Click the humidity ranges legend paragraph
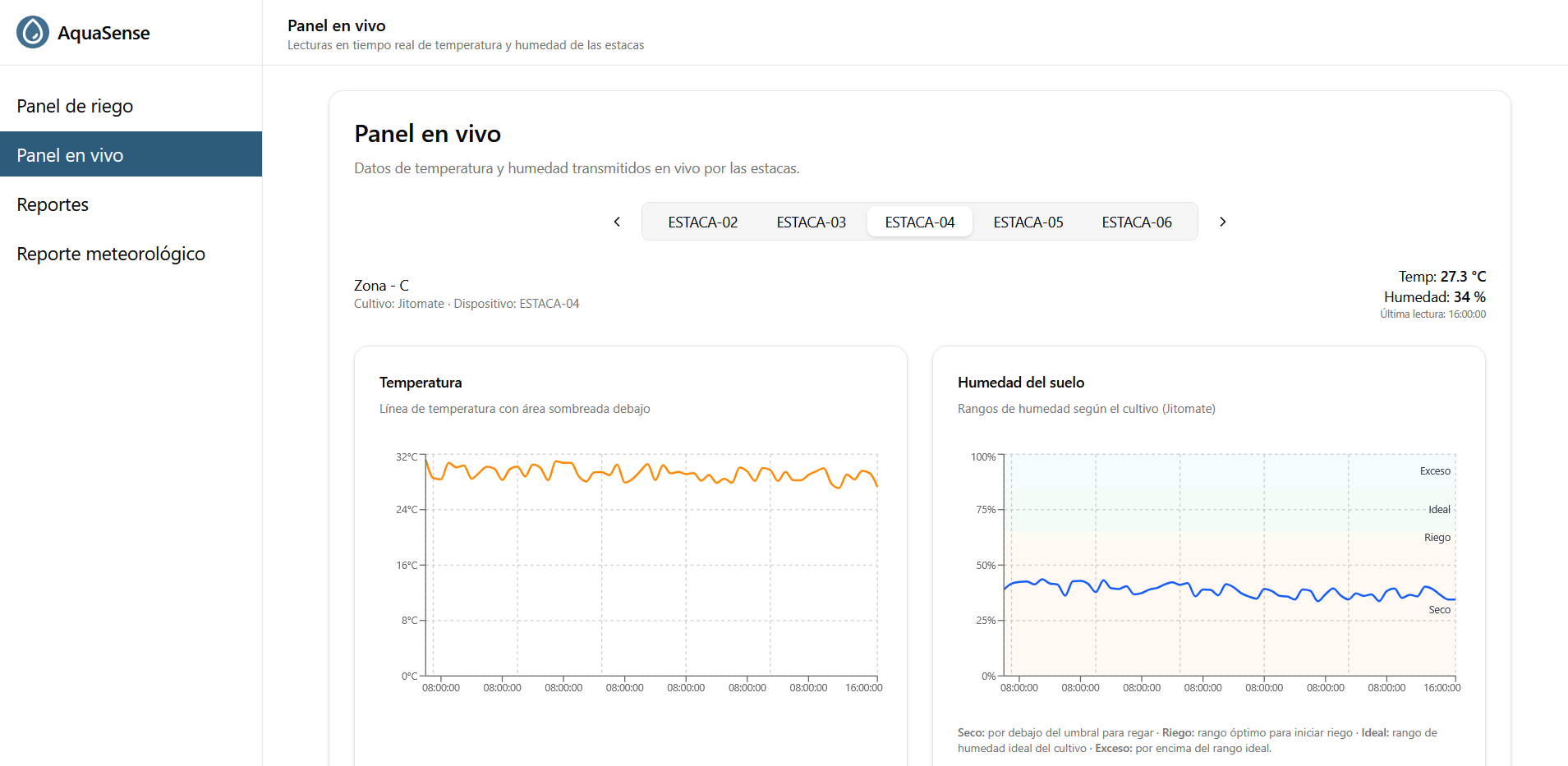The width and height of the screenshot is (1568, 766). 1198,741
